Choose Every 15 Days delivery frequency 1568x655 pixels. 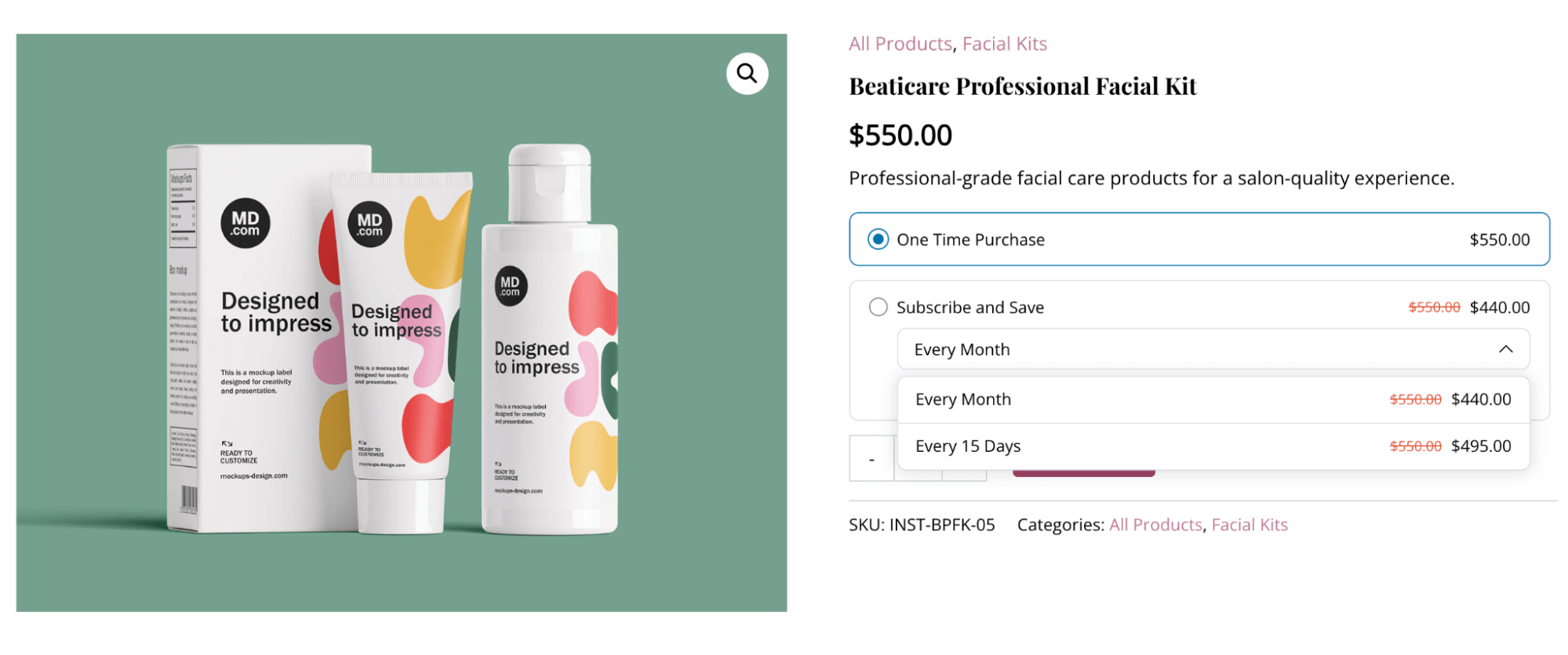pyautogui.click(x=968, y=446)
